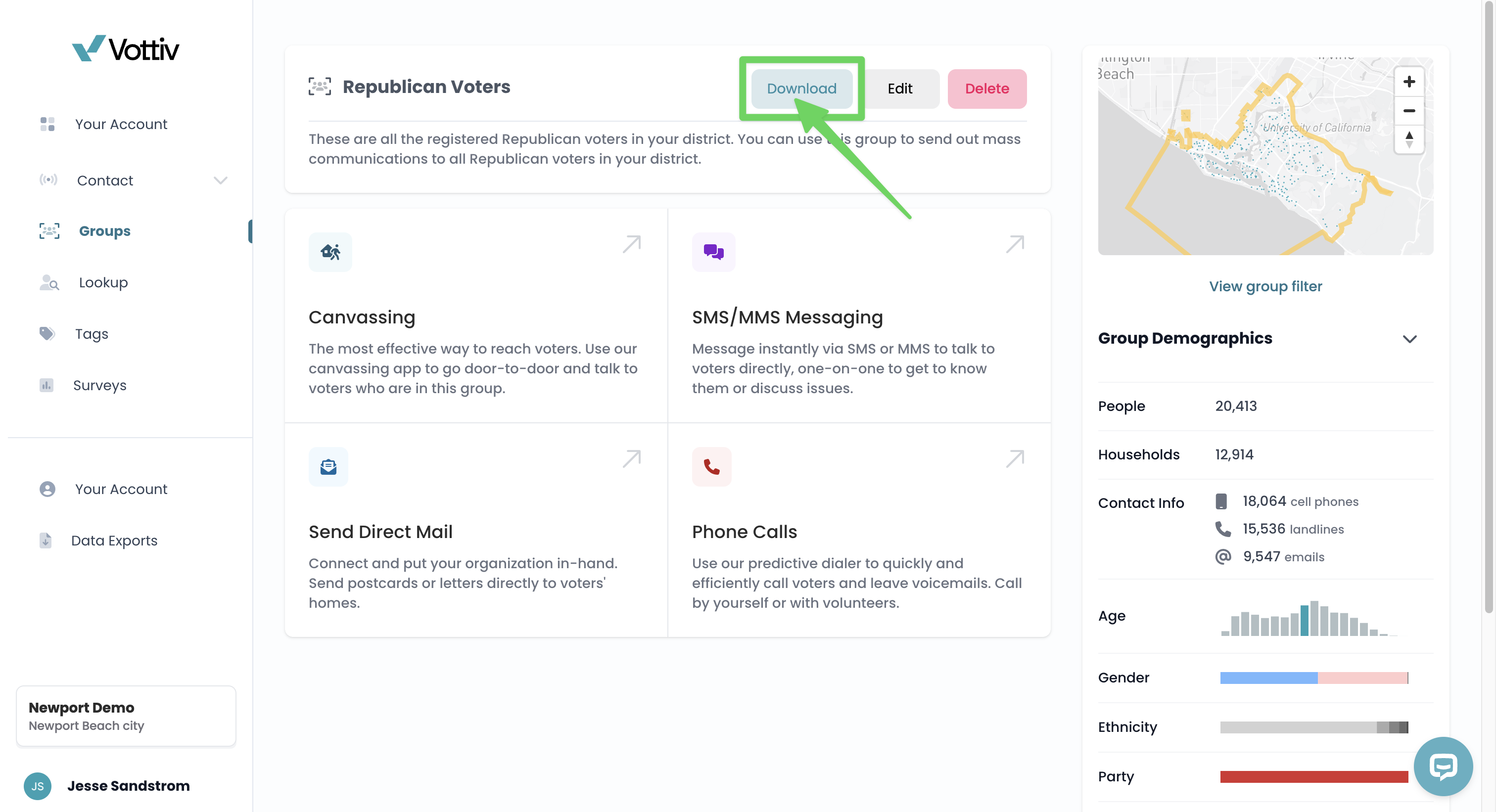The height and width of the screenshot is (812, 1496).
Task: Click the SMS/MMS Messaging chat bubbles icon
Action: 713,252
